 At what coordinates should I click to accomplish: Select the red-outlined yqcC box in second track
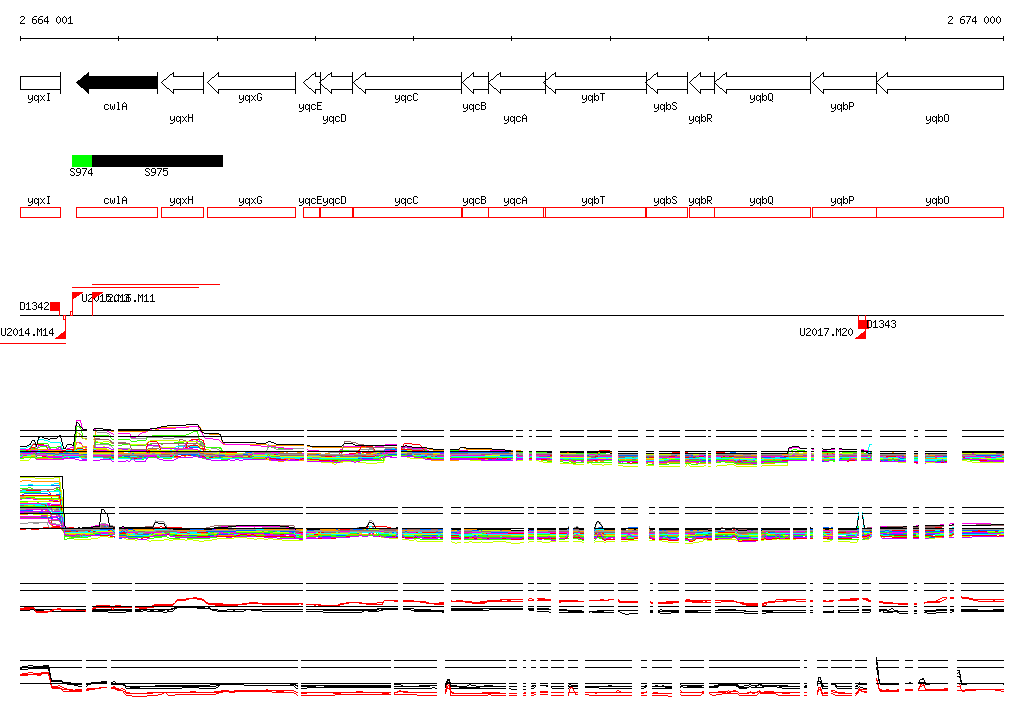pyautogui.click(x=407, y=212)
